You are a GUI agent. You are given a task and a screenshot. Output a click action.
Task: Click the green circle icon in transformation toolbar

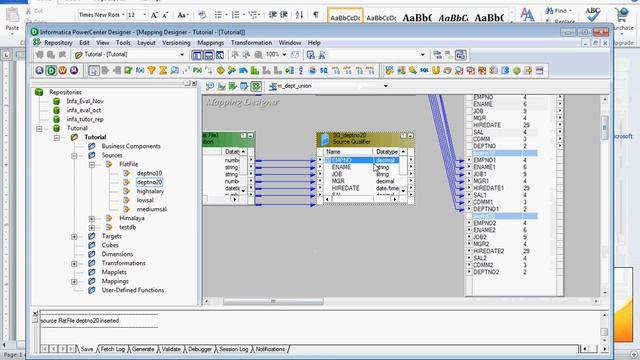[x=517, y=71]
